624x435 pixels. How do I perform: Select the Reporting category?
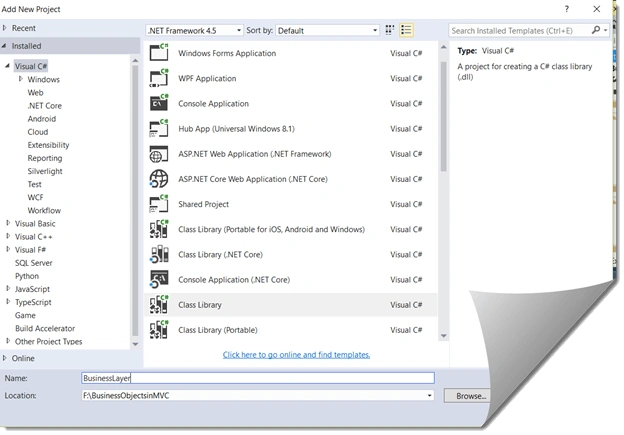pos(45,158)
